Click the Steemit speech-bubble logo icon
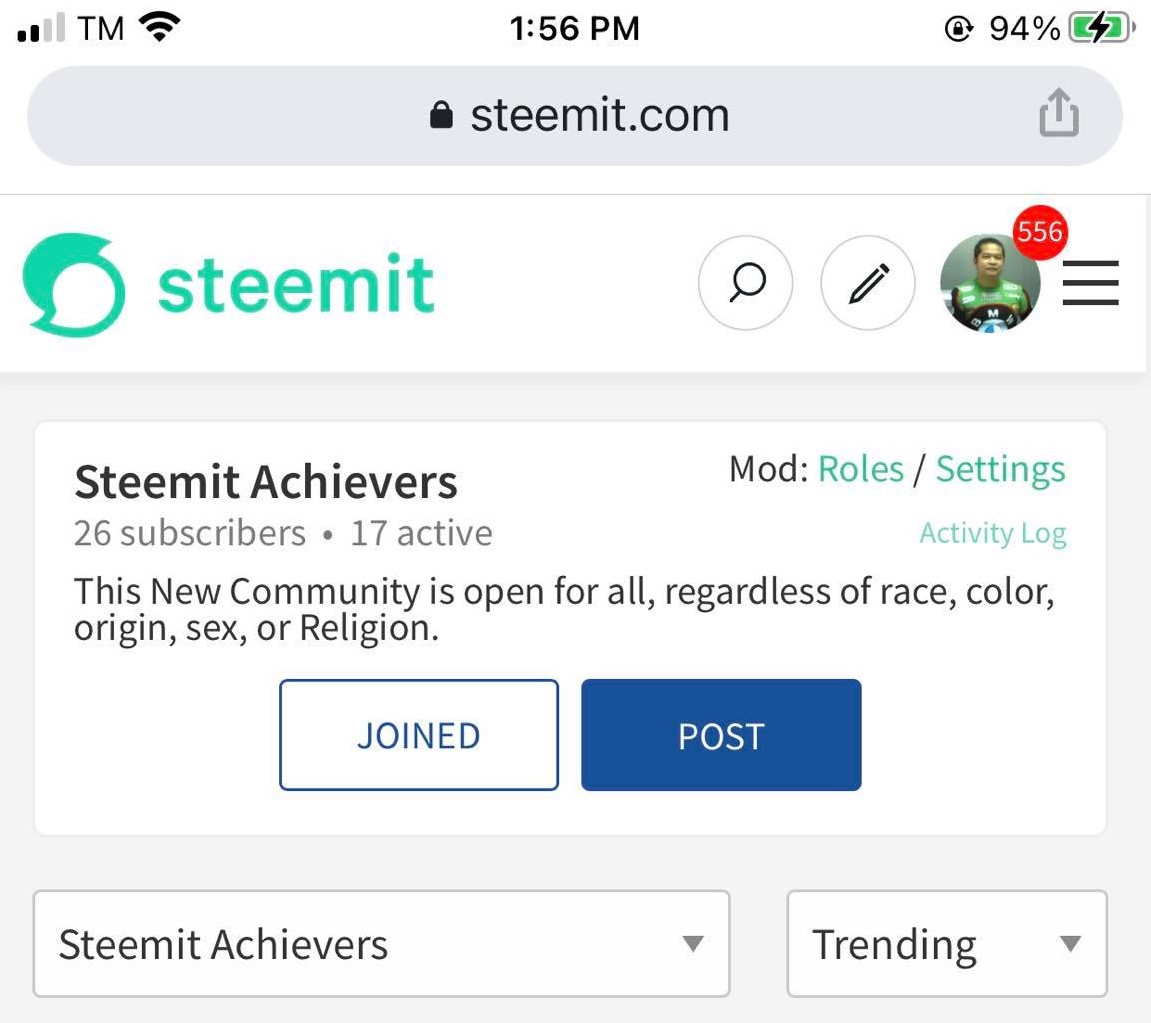 tap(73, 285)
